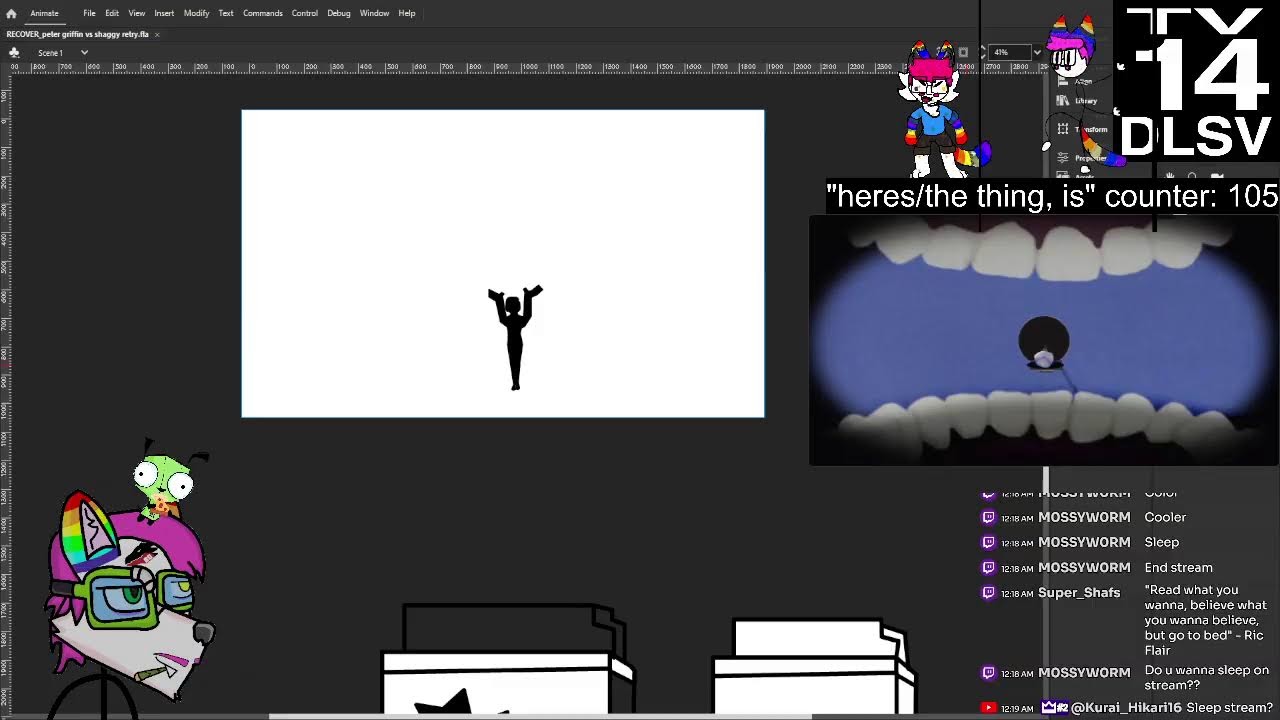Open the File menu
Viewport: 1280px width, 720px height.
point(89,13)
